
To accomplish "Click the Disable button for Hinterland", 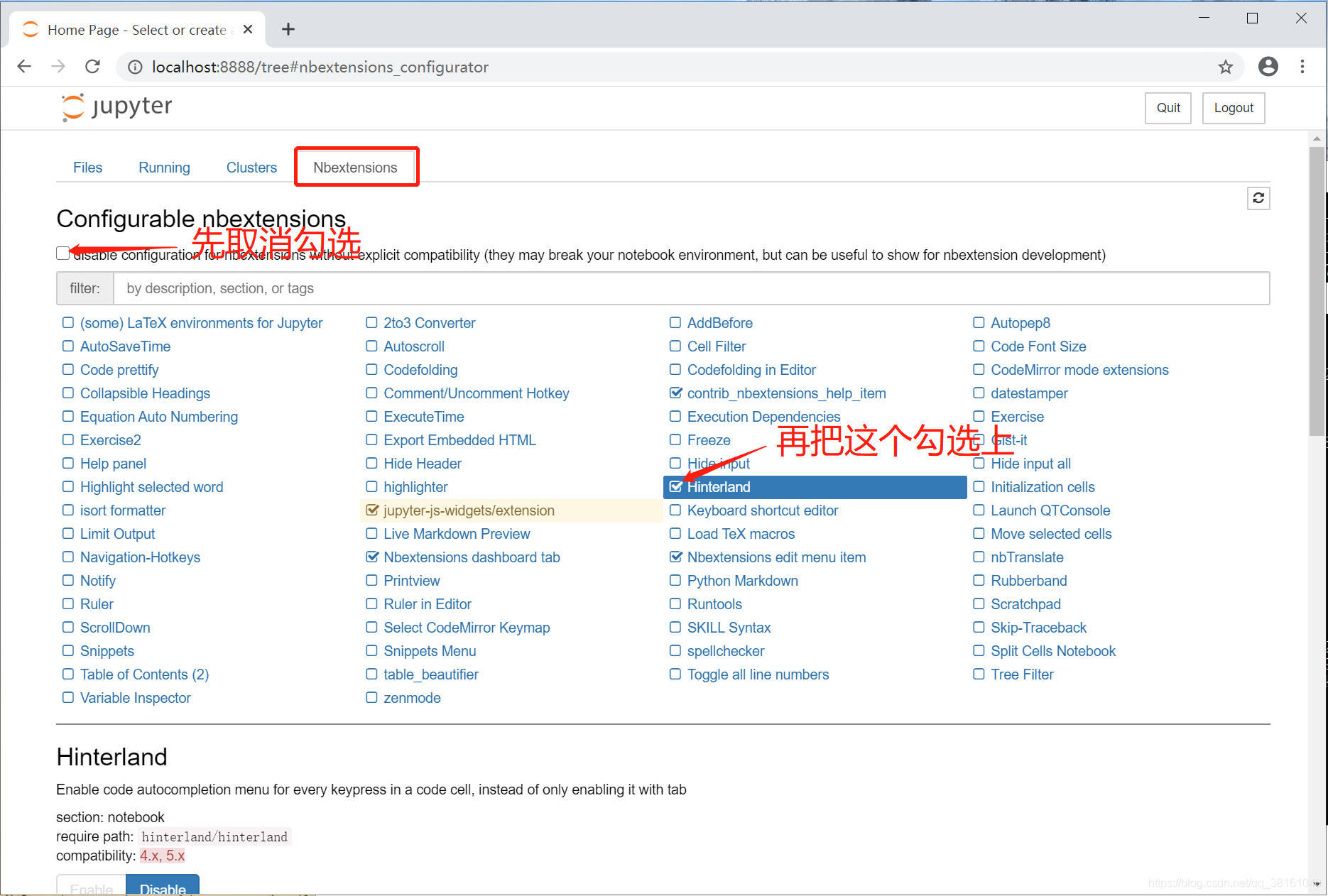I will (x=163, y=885).
